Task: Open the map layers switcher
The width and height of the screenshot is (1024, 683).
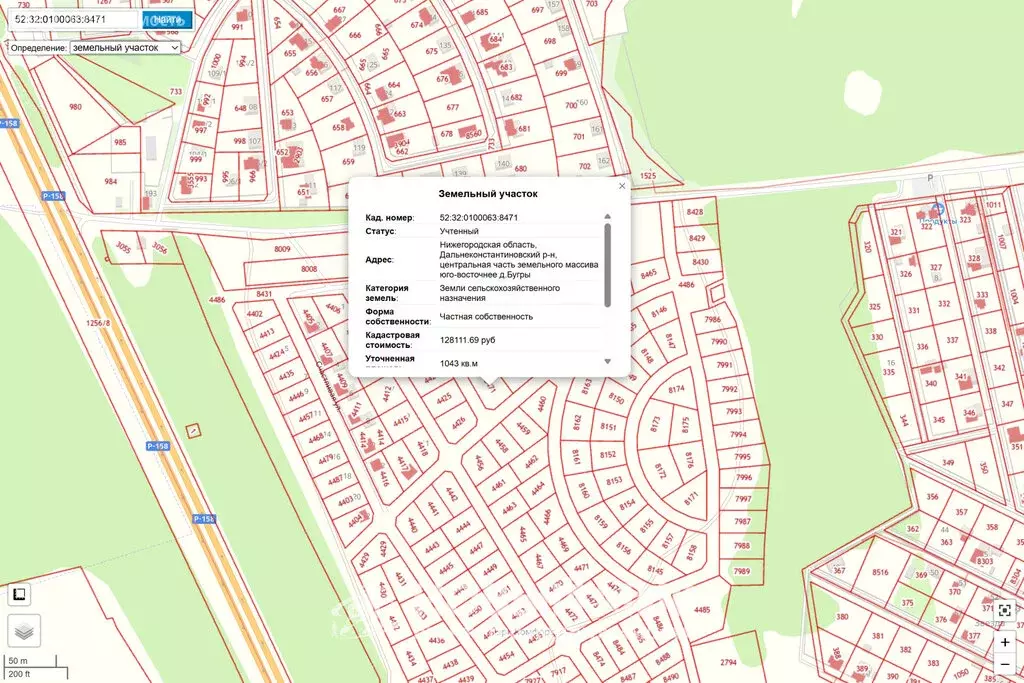Action: tap(24, 630)
